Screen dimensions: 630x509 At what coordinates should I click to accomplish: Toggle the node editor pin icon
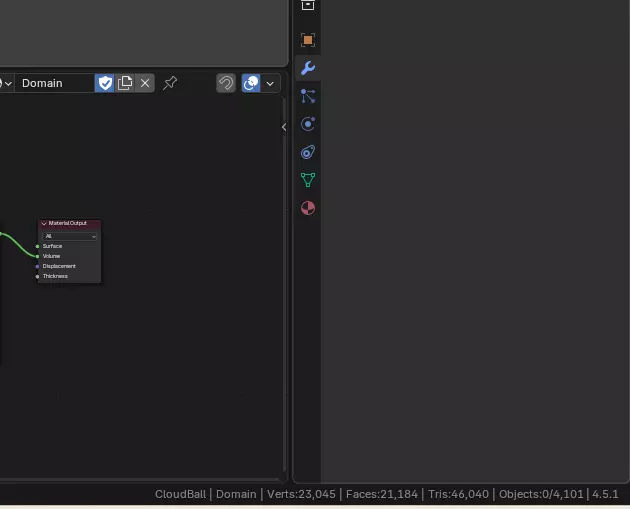coord(170,83)
